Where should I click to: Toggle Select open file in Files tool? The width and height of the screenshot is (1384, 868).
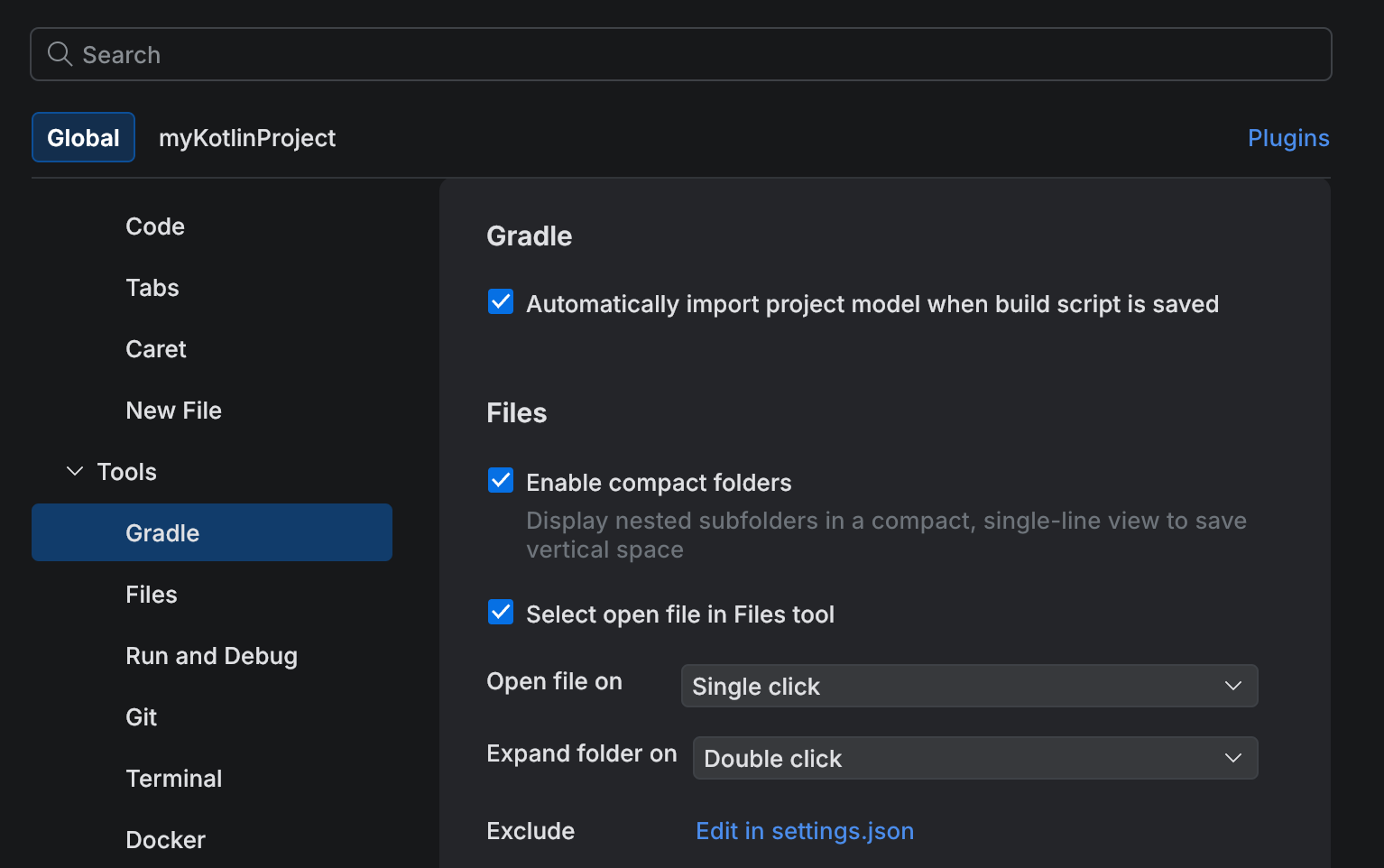501,612
